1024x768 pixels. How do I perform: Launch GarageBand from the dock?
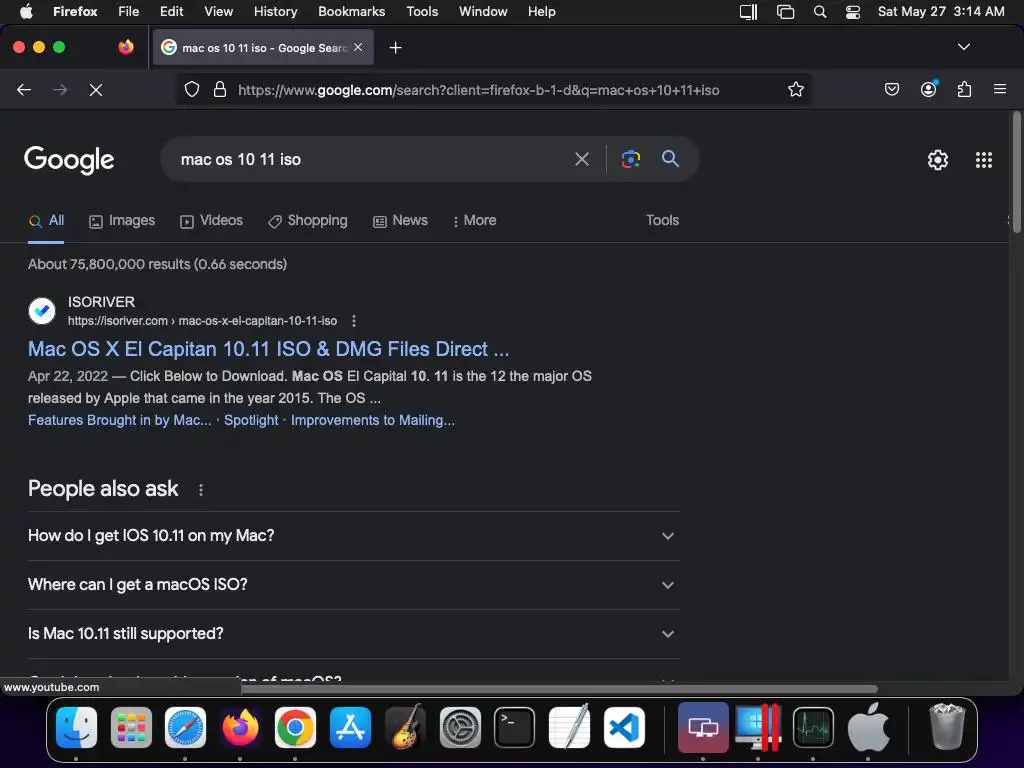(405, 728)
